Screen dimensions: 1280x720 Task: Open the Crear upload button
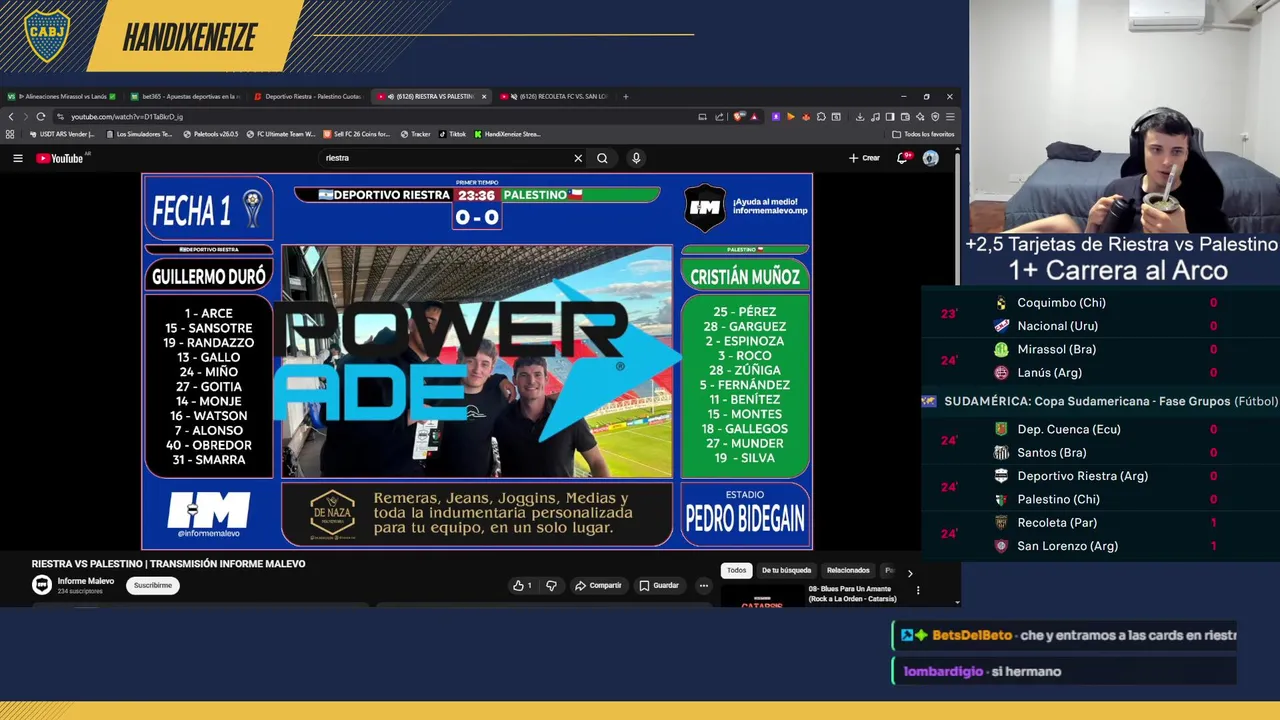[x=865, y=158]
